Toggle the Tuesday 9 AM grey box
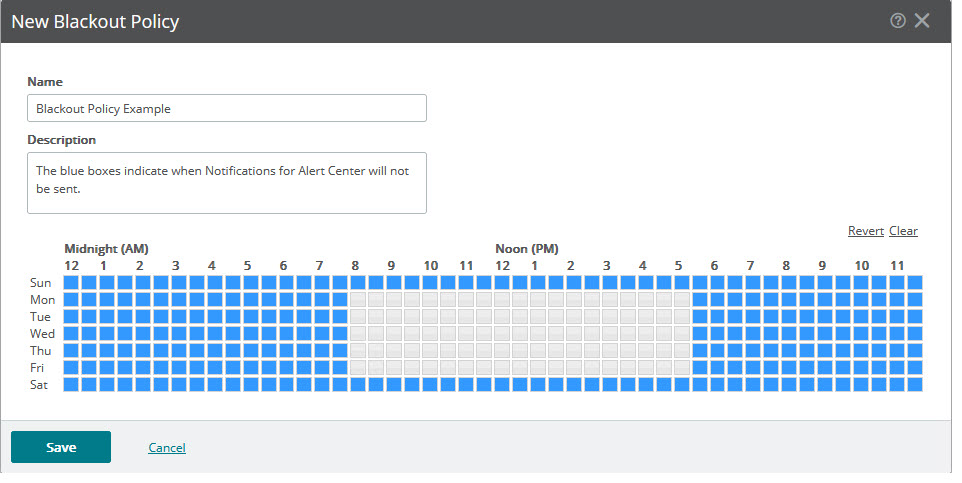962x483 pixels. 394,316
